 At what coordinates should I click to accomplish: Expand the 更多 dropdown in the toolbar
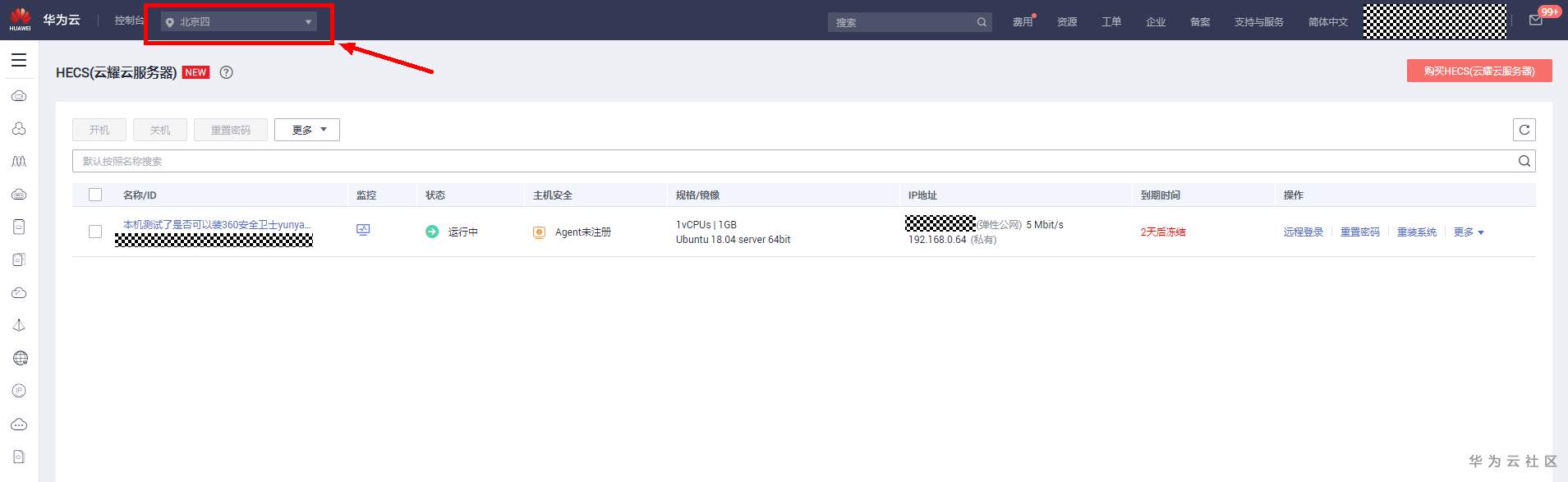[307, 130]
